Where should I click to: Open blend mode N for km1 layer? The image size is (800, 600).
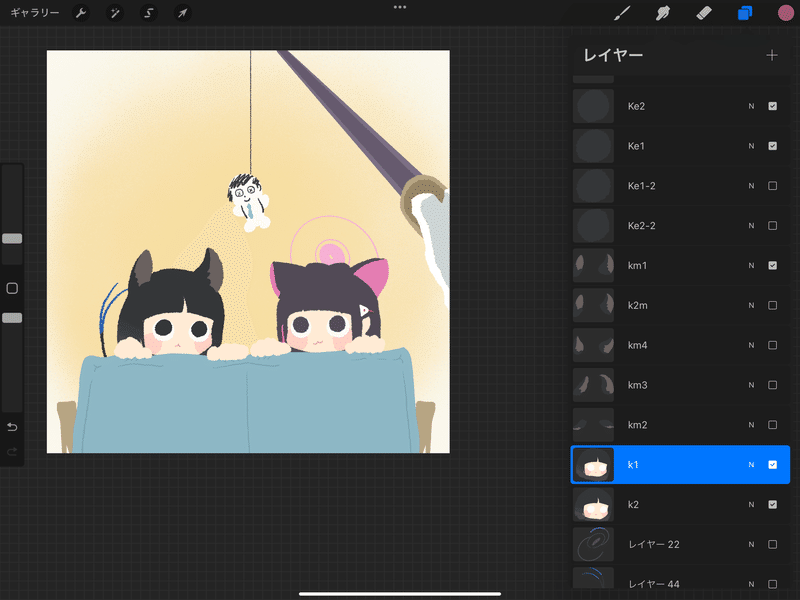751,265
